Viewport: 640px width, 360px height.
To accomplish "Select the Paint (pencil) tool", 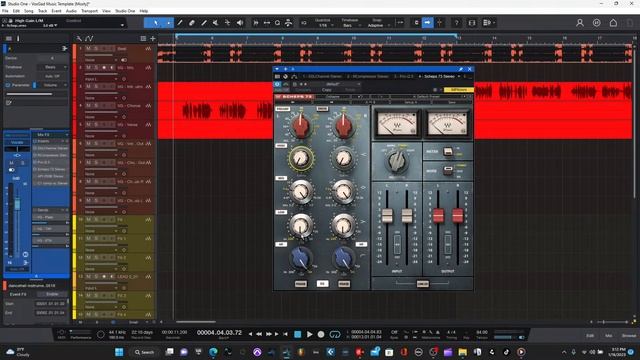I will [180, 23].
